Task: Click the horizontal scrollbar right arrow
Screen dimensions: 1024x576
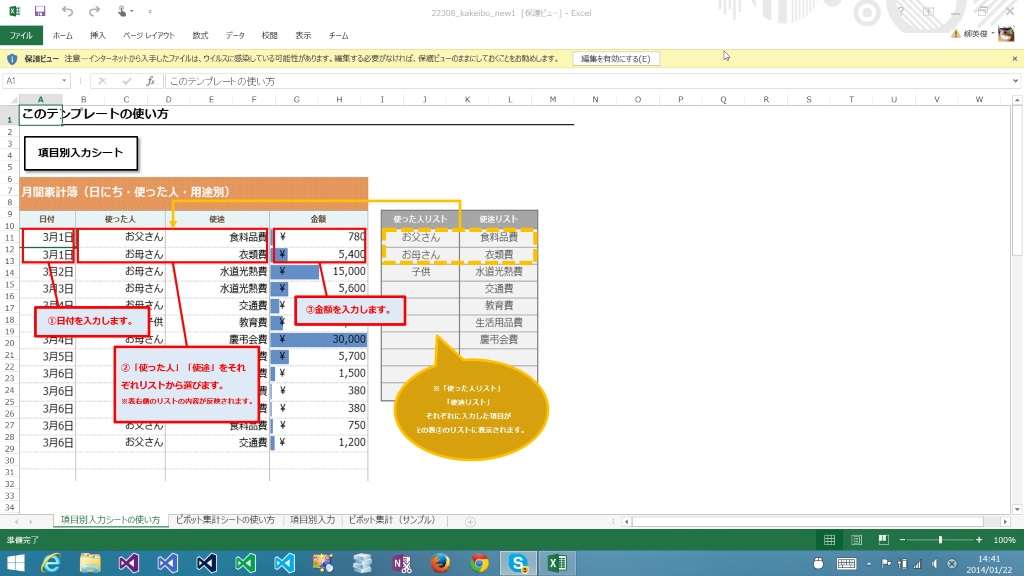Action: coord(1005,521)
